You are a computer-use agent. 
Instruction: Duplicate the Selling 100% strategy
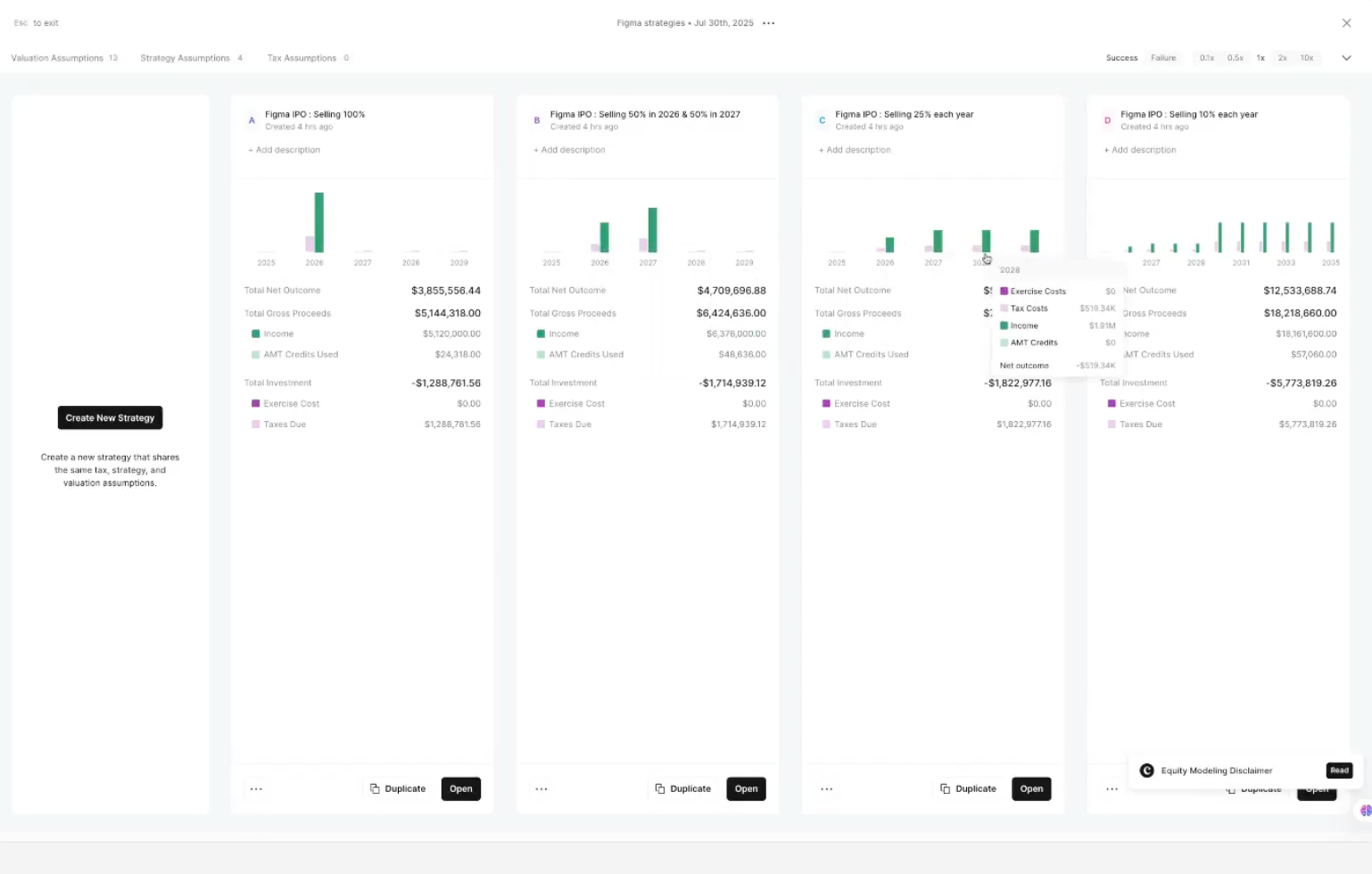click(x=398, y=789)
